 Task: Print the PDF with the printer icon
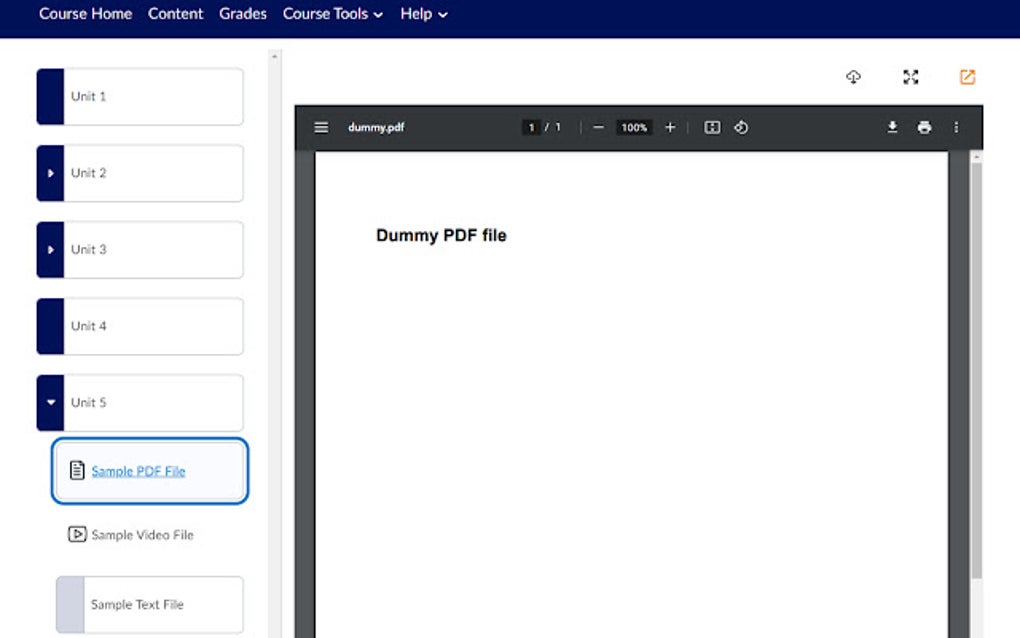tap(923, 127)
